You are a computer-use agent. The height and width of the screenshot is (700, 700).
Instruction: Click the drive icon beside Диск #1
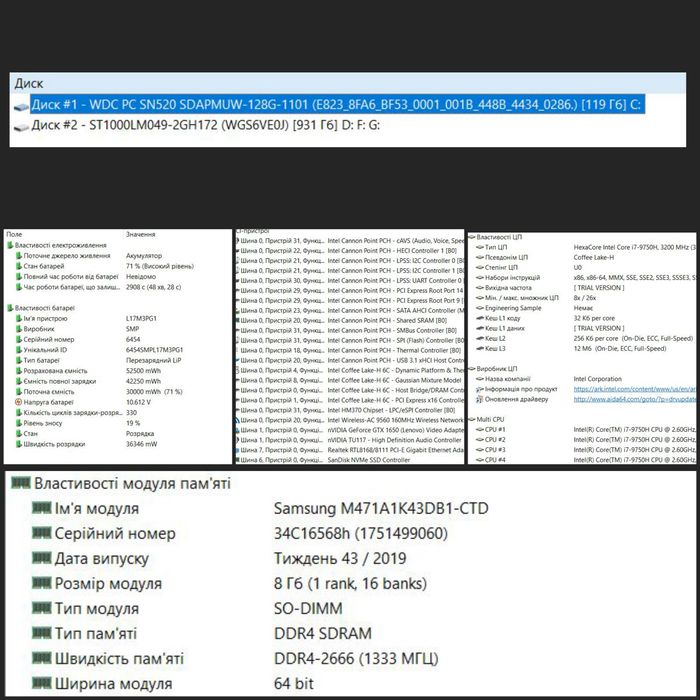pos(21,107)
